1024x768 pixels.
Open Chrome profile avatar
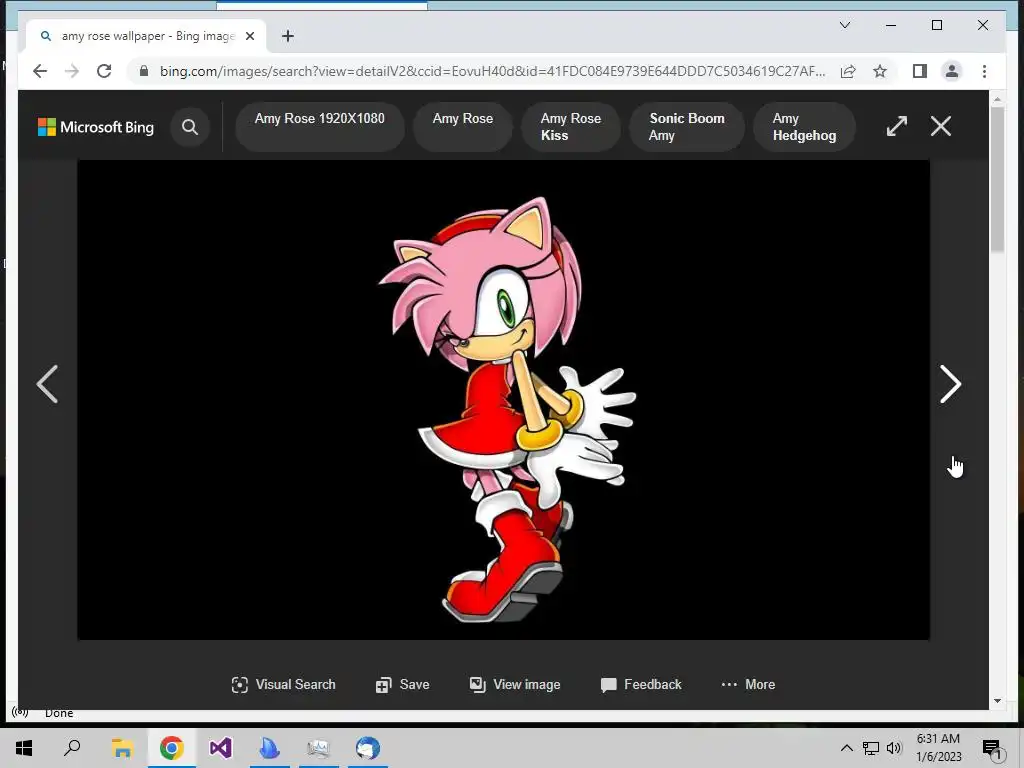[x=952, y=71]
